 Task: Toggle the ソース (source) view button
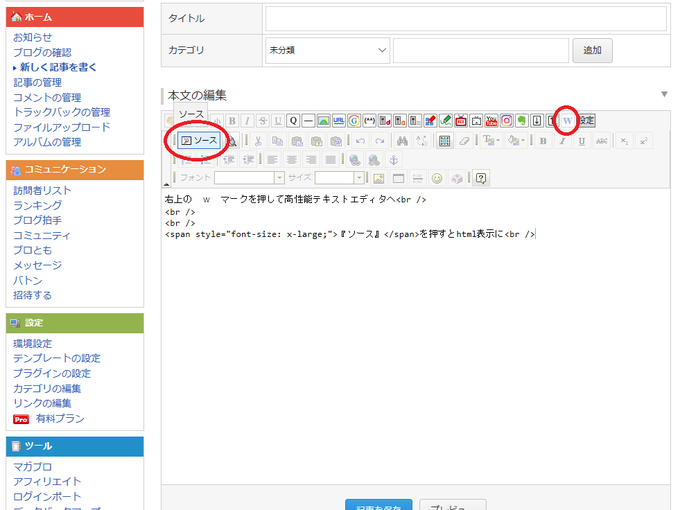[x=199, y=141]
